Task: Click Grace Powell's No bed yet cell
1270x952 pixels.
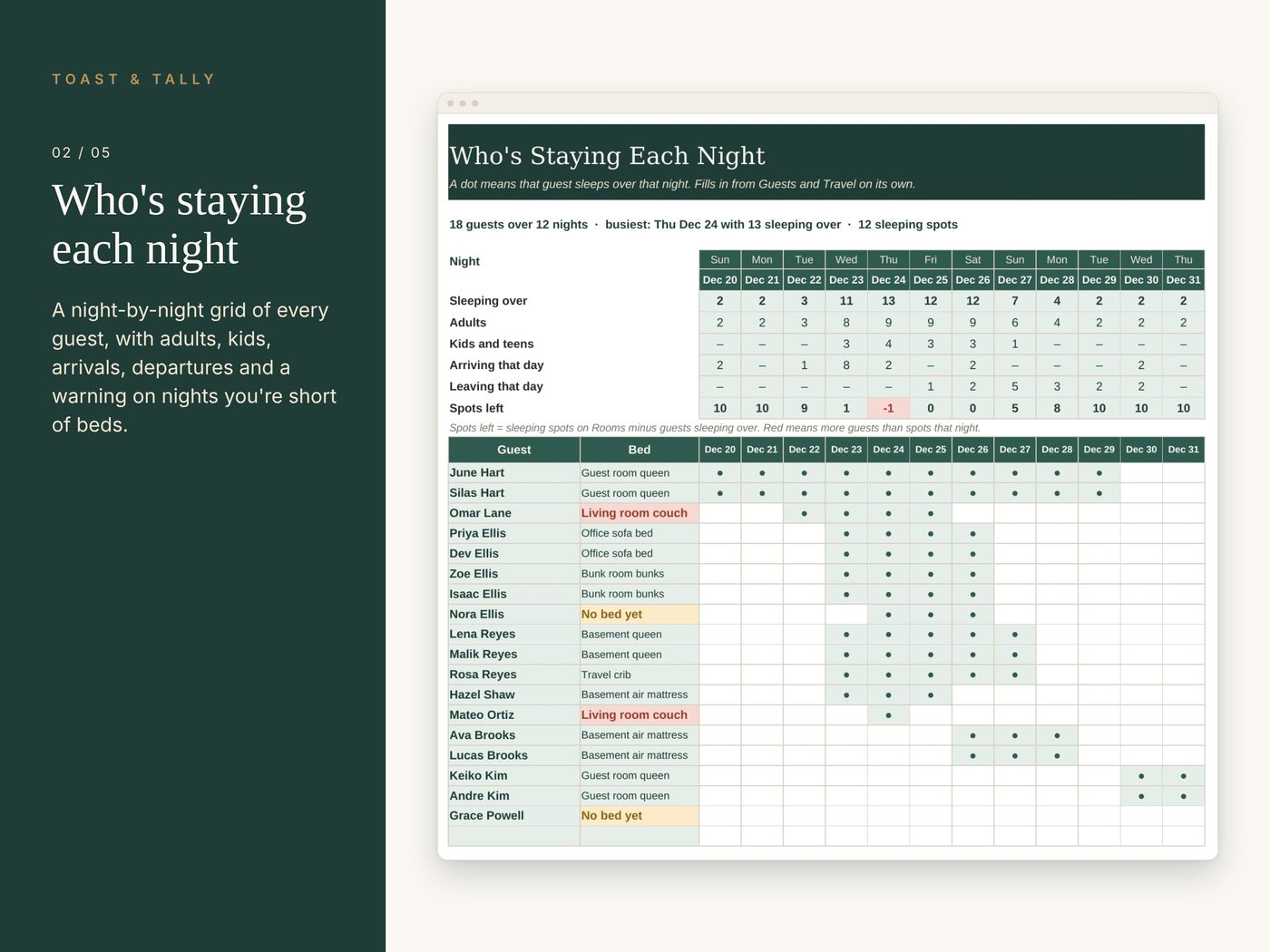Action: click(x=640, y=816)
